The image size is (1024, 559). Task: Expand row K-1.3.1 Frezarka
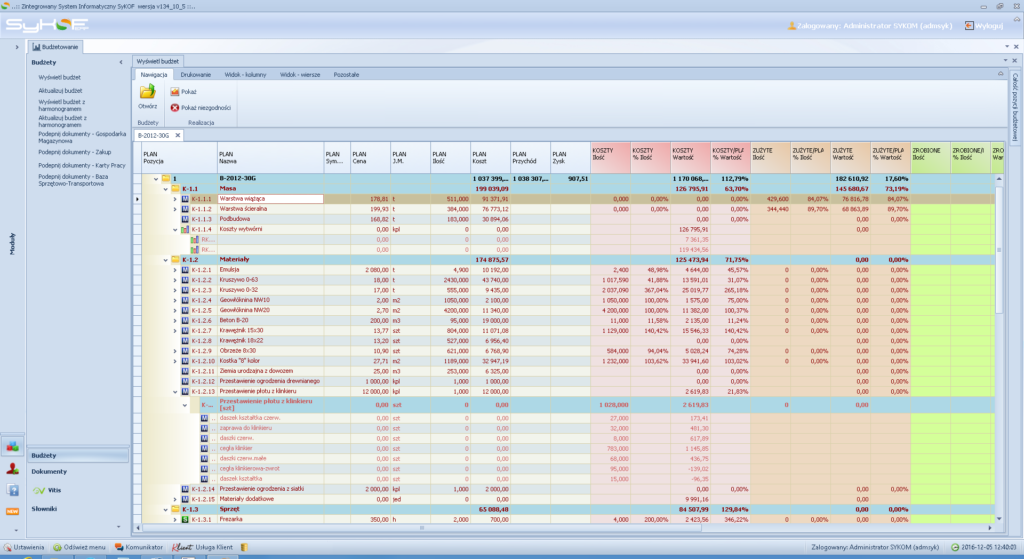point(175,520)
